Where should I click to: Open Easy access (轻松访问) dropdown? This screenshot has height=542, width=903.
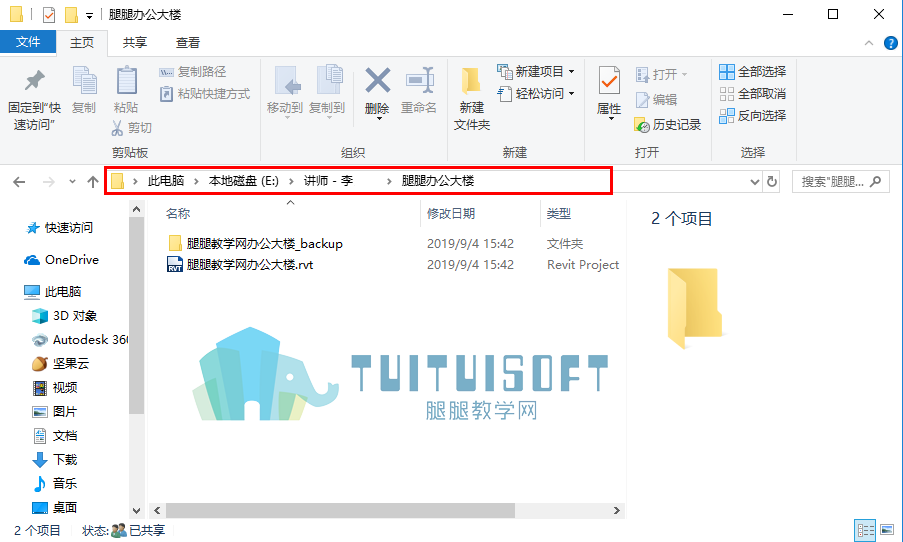[x=536, y=93]
